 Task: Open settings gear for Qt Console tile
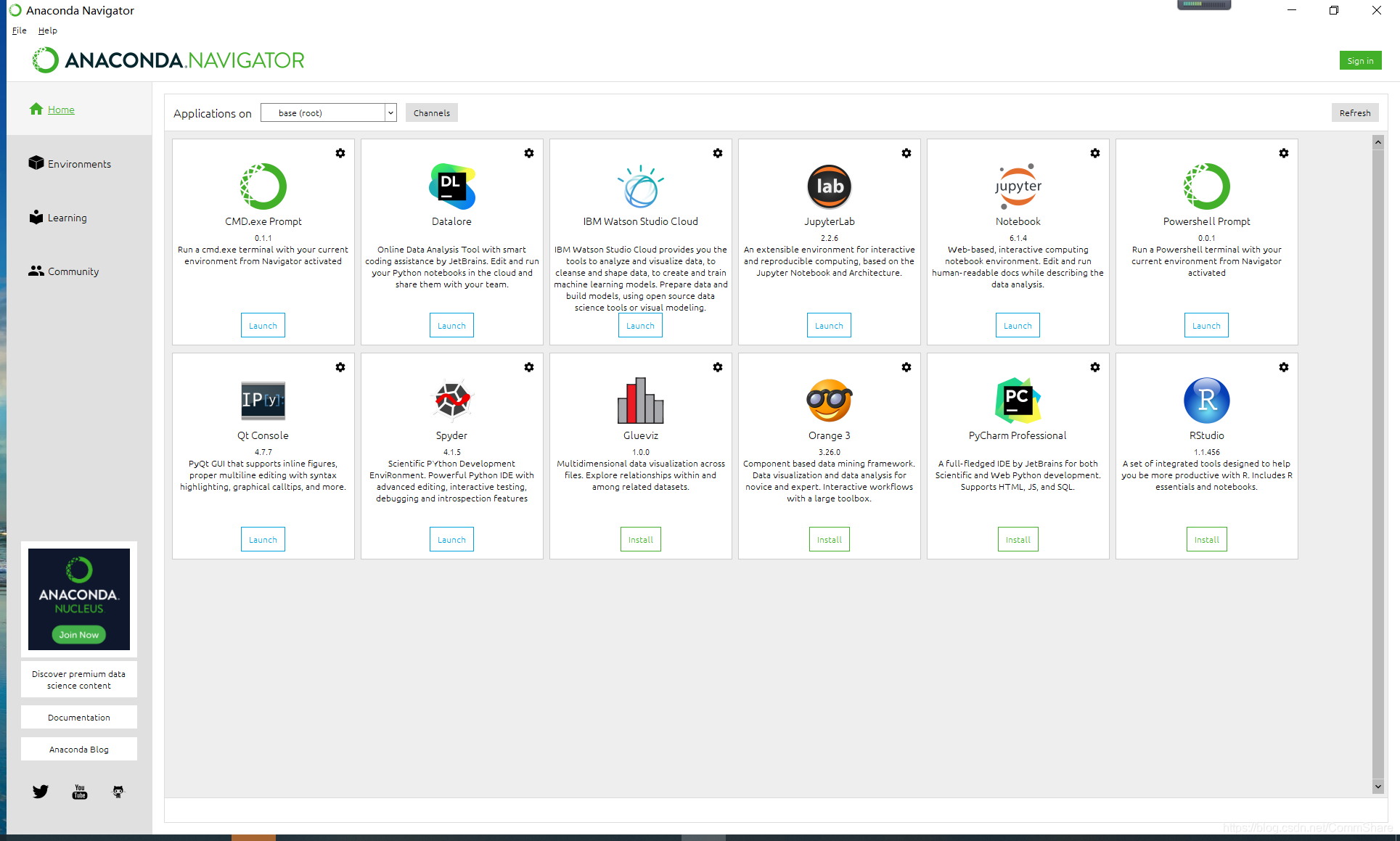pos(340,367)
